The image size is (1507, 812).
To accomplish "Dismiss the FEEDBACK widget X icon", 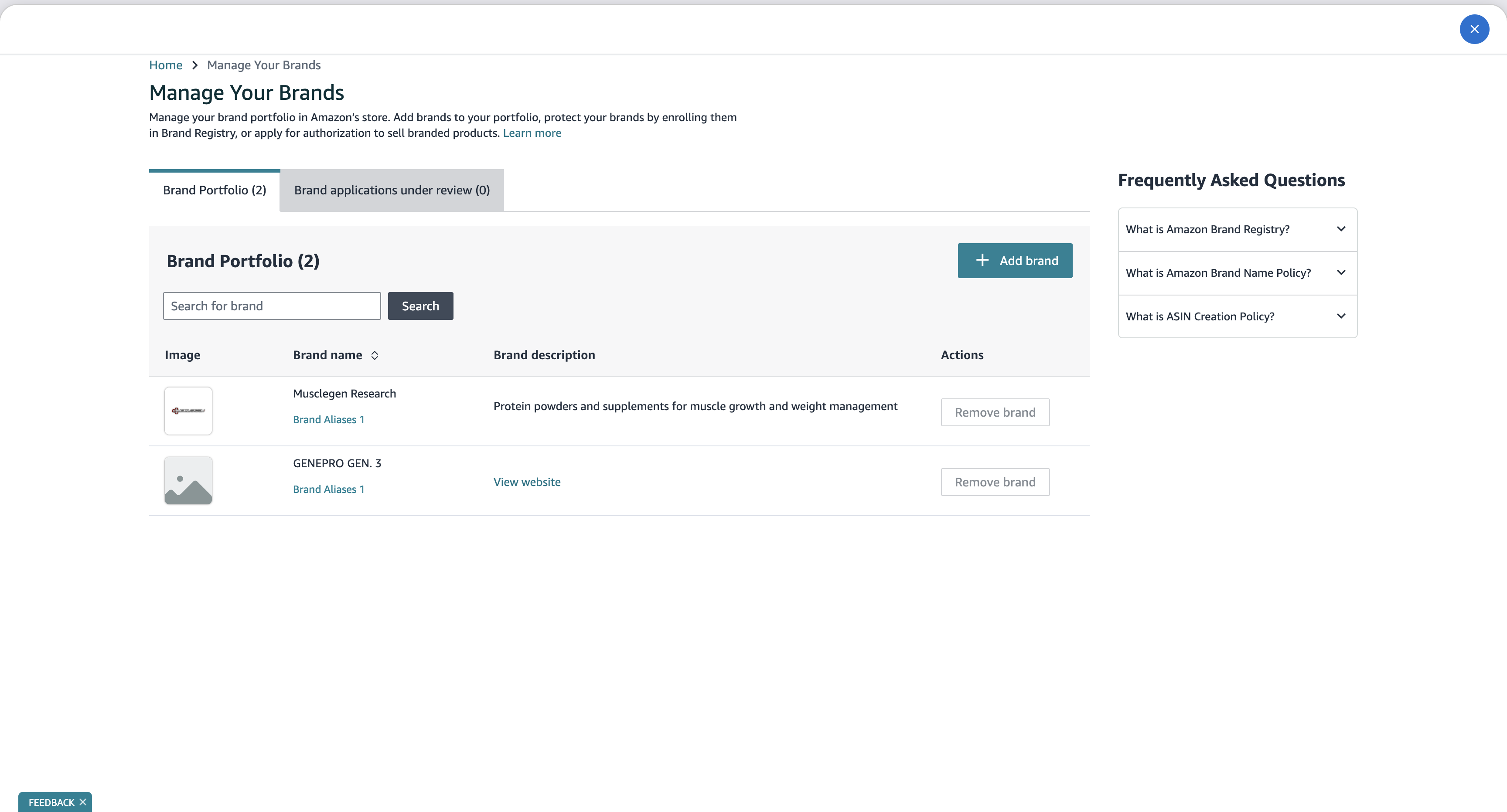I will coord(82,802).
